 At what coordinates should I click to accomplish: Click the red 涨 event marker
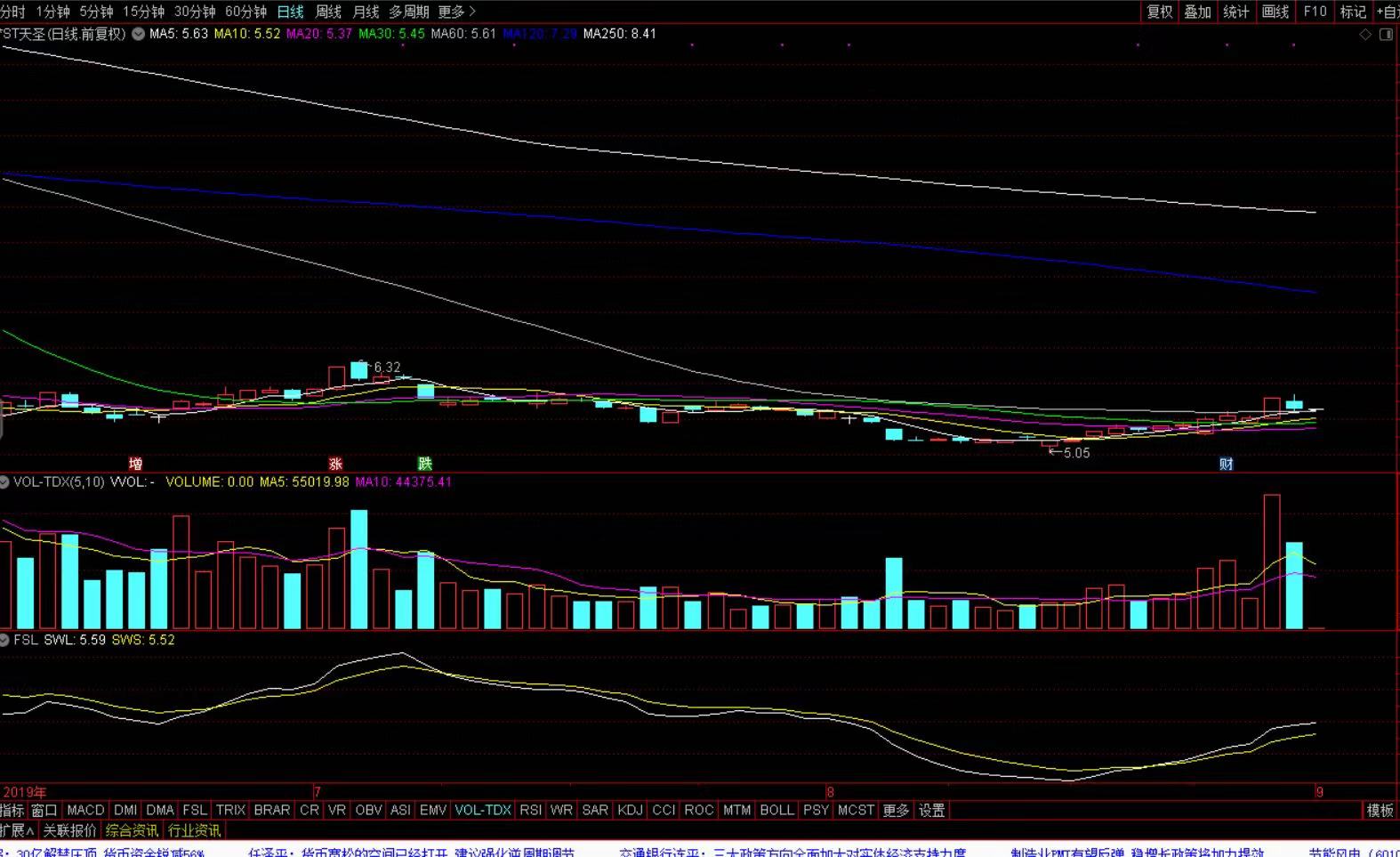(x=335, y=464)
